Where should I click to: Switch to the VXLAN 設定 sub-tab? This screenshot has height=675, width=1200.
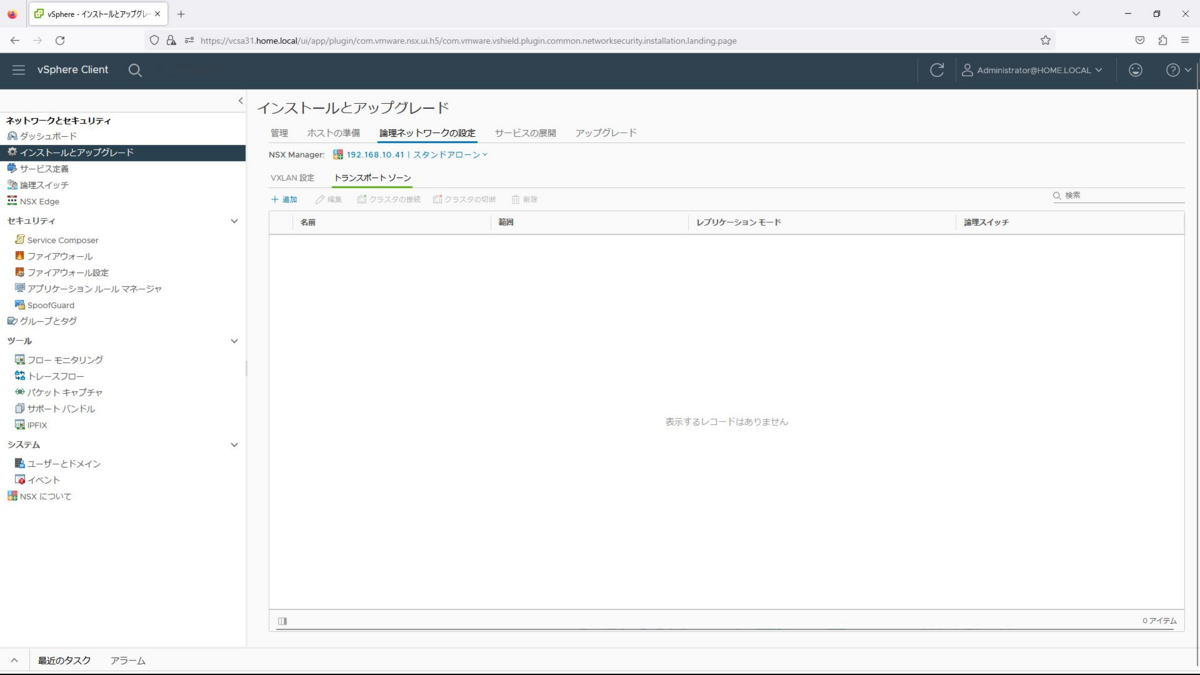292,178
